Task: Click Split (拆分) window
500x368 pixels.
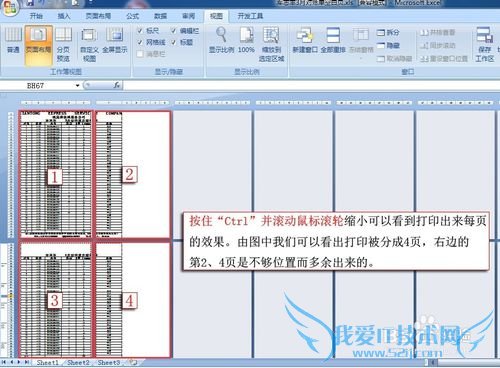Action: pyautogui.click(x=388, y=32)
